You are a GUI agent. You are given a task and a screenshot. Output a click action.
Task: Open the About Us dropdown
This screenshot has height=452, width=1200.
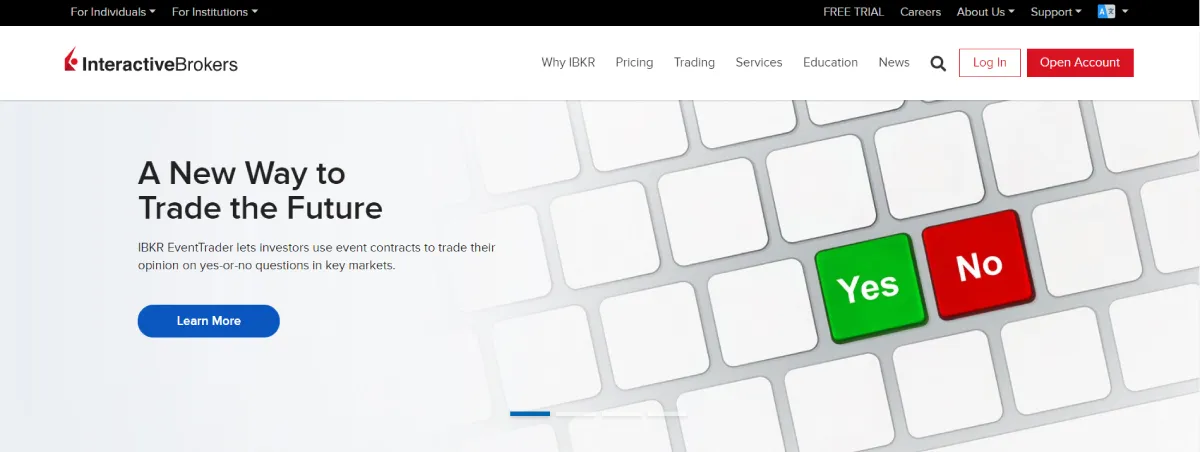click(x=985, y=12)
